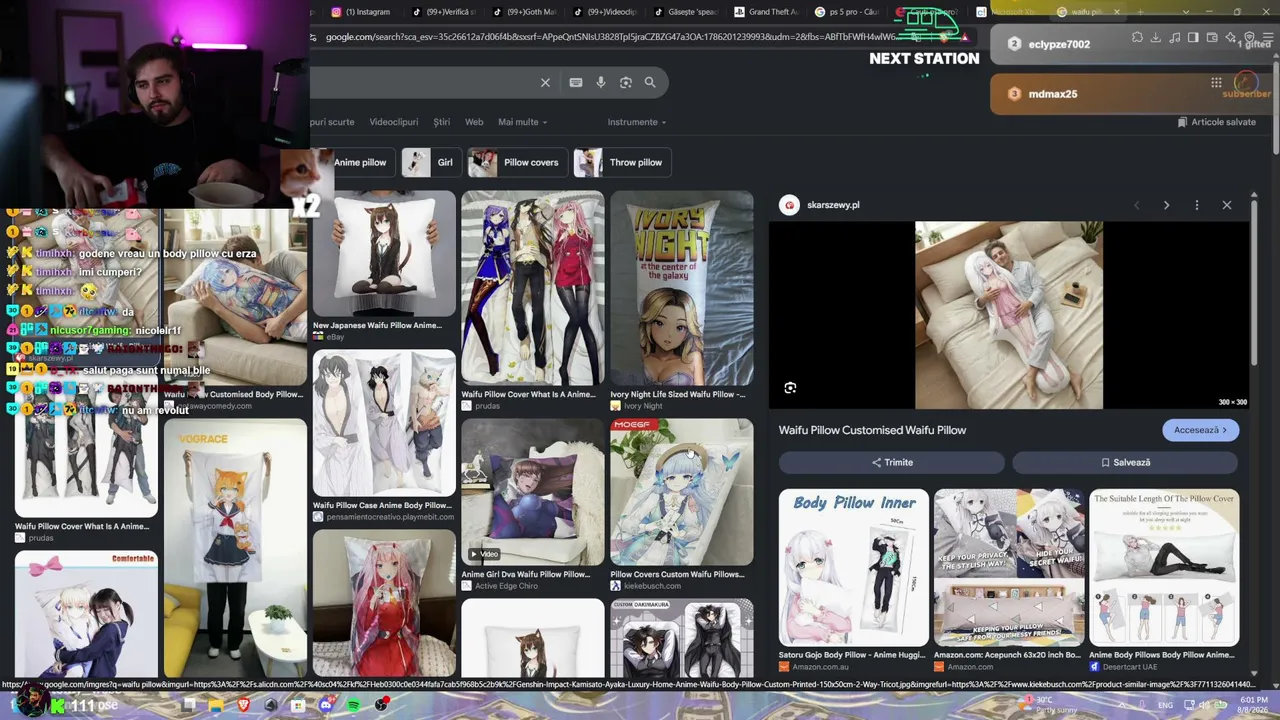The image size is (1280, 720).
Task: Open Articole salvate saved items
Action: tap(1216, 122)
